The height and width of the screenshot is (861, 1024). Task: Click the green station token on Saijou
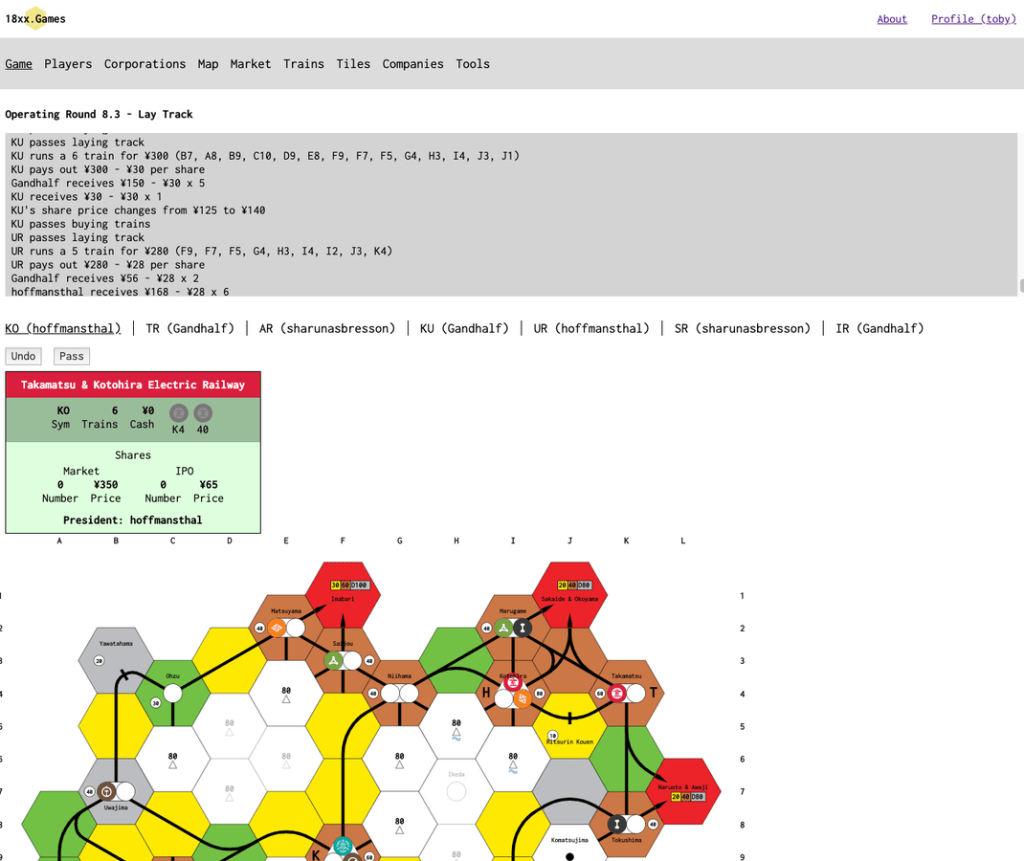click(333, 660)
